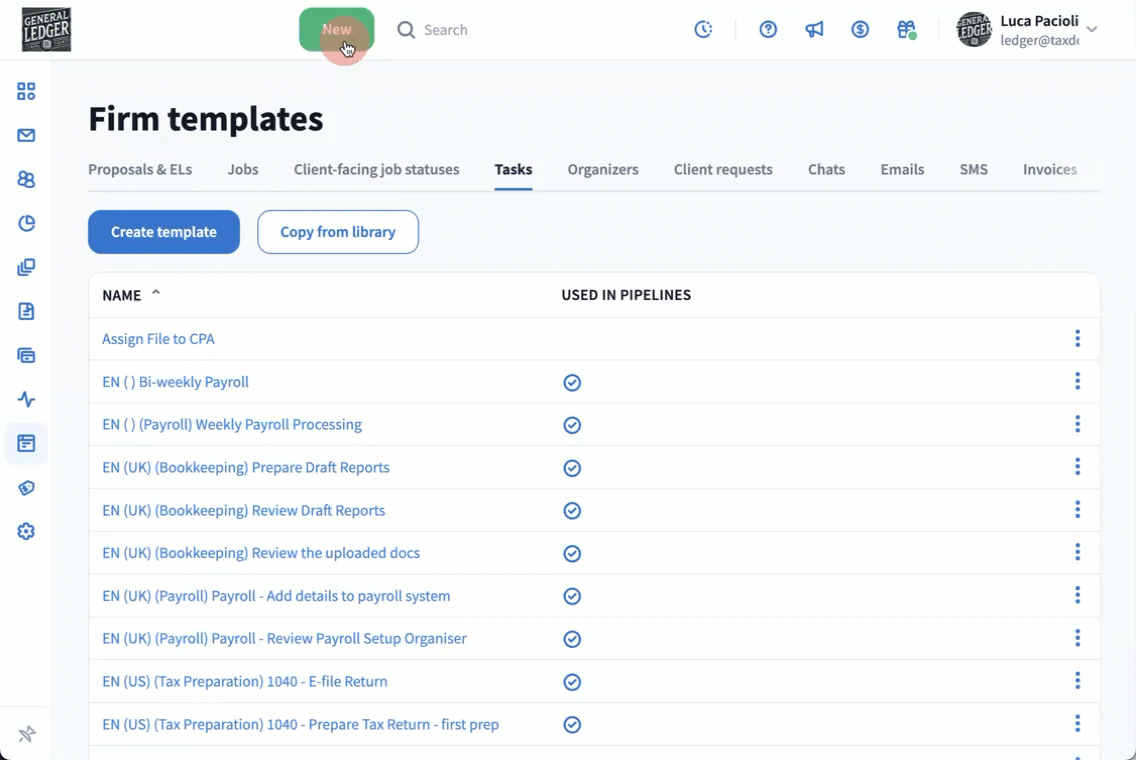
Task: Open the timer icon in top bar
Action: coord(704,30)
